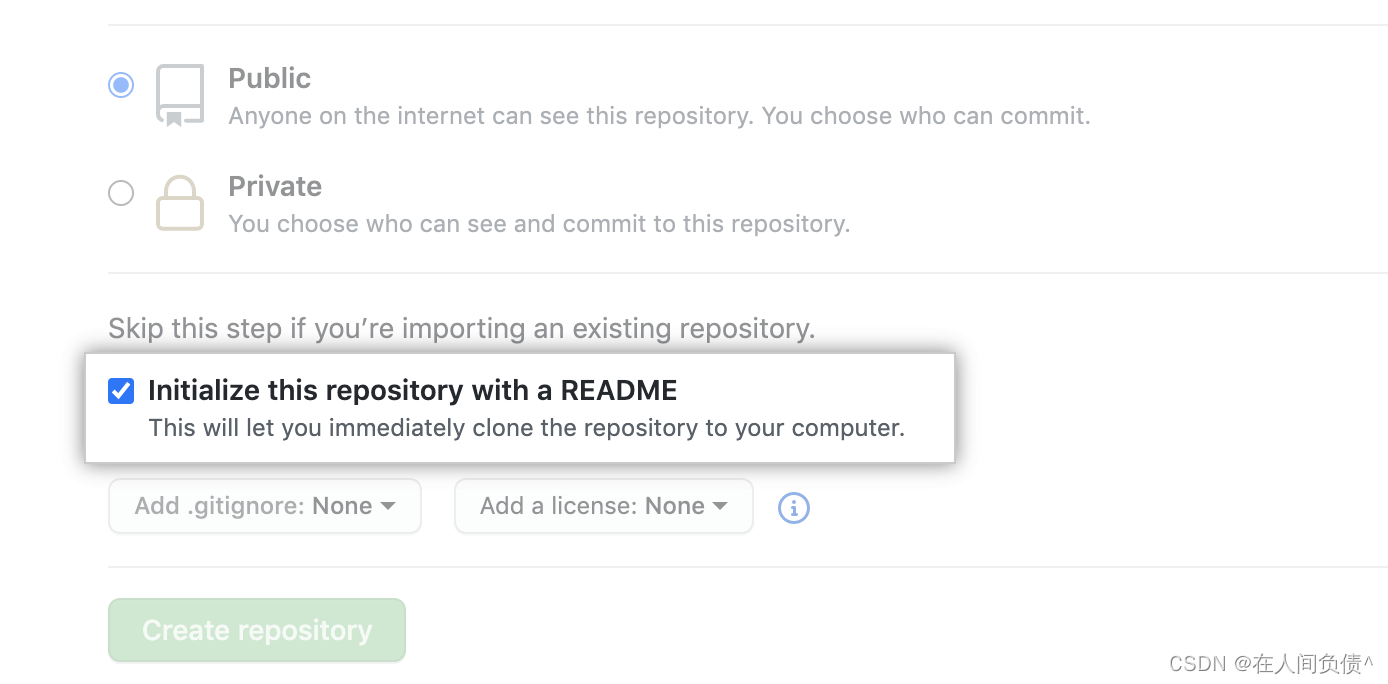Image resolution: width=1388 pixels, height=684 pixels.
Task: Click the 'You choose who can see' description
Action: click(x=540, y=224)
